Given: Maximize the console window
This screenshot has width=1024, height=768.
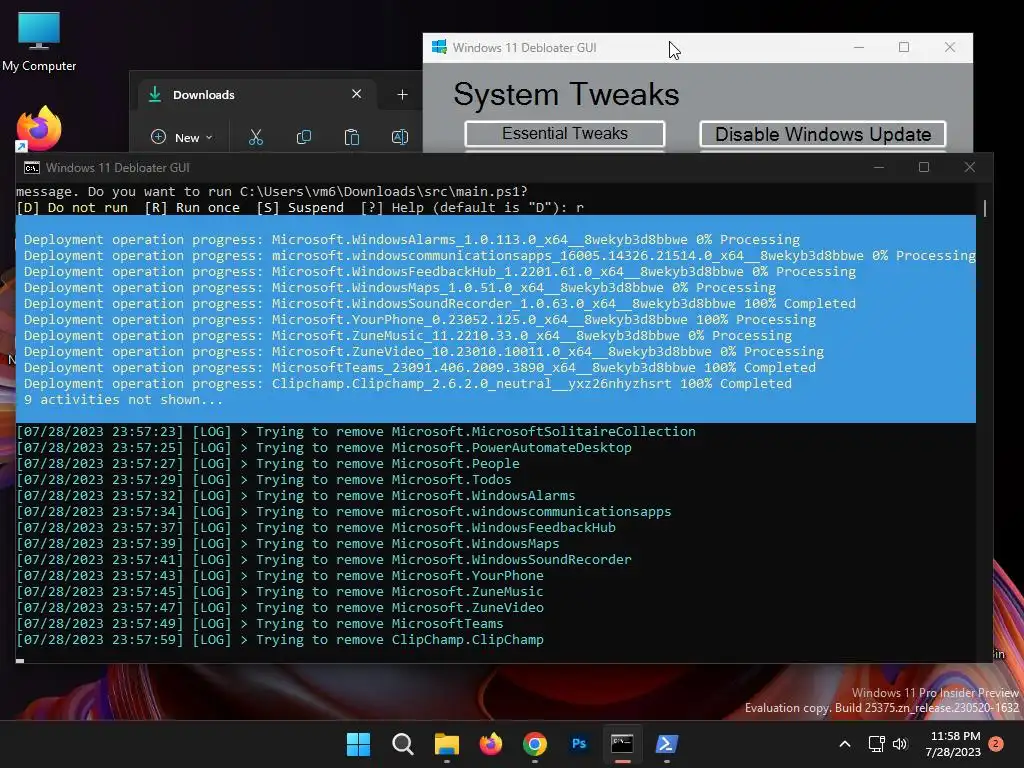Looking at the screenshot, I should tap(924, 167).
